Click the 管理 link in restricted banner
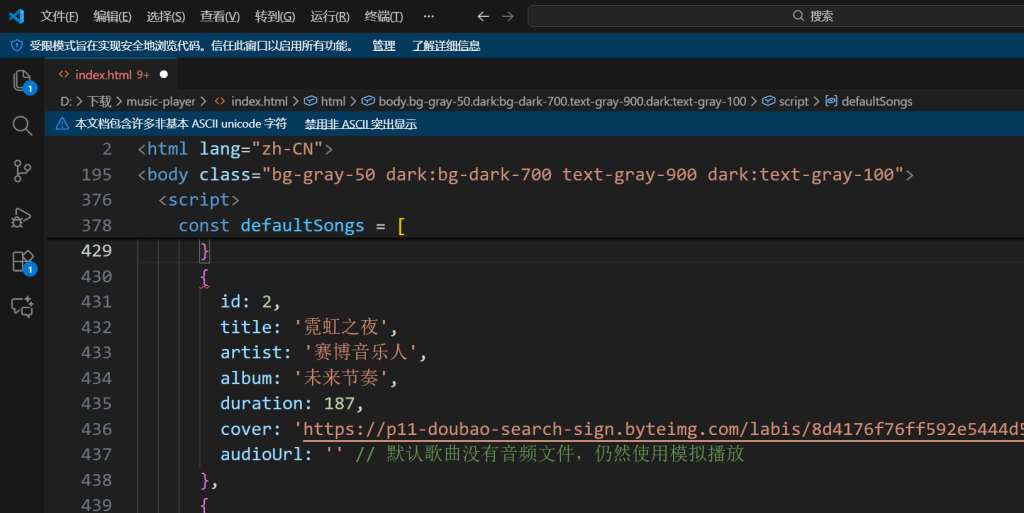This screenshot has height=513, width=1024. pyautogui.click(x=384, y=46)
